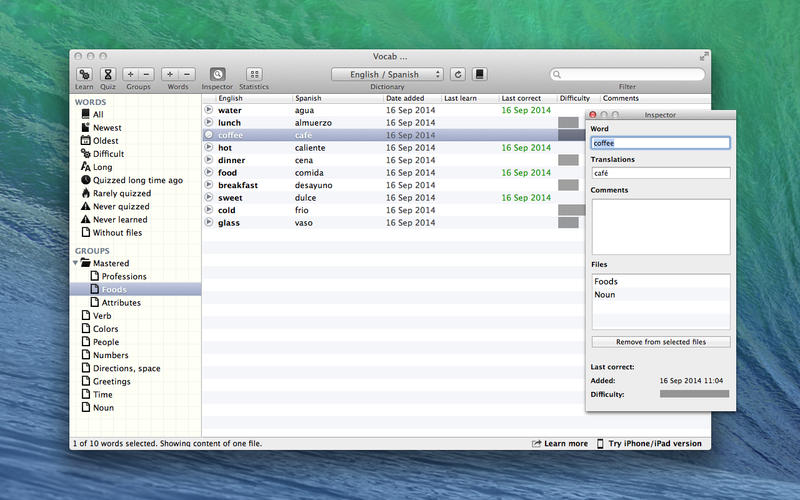
Task: Click Remove from selected files button
Action: point(660,342)
